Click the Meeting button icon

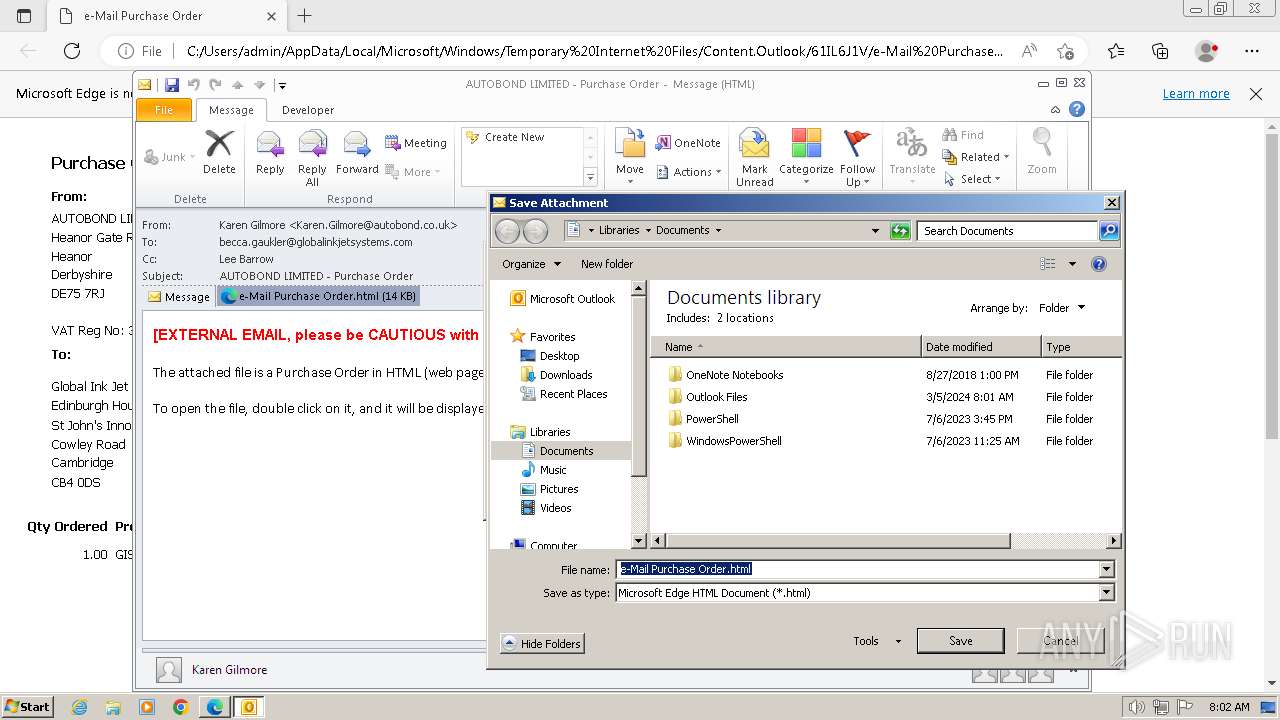click(x=393, y=143)
